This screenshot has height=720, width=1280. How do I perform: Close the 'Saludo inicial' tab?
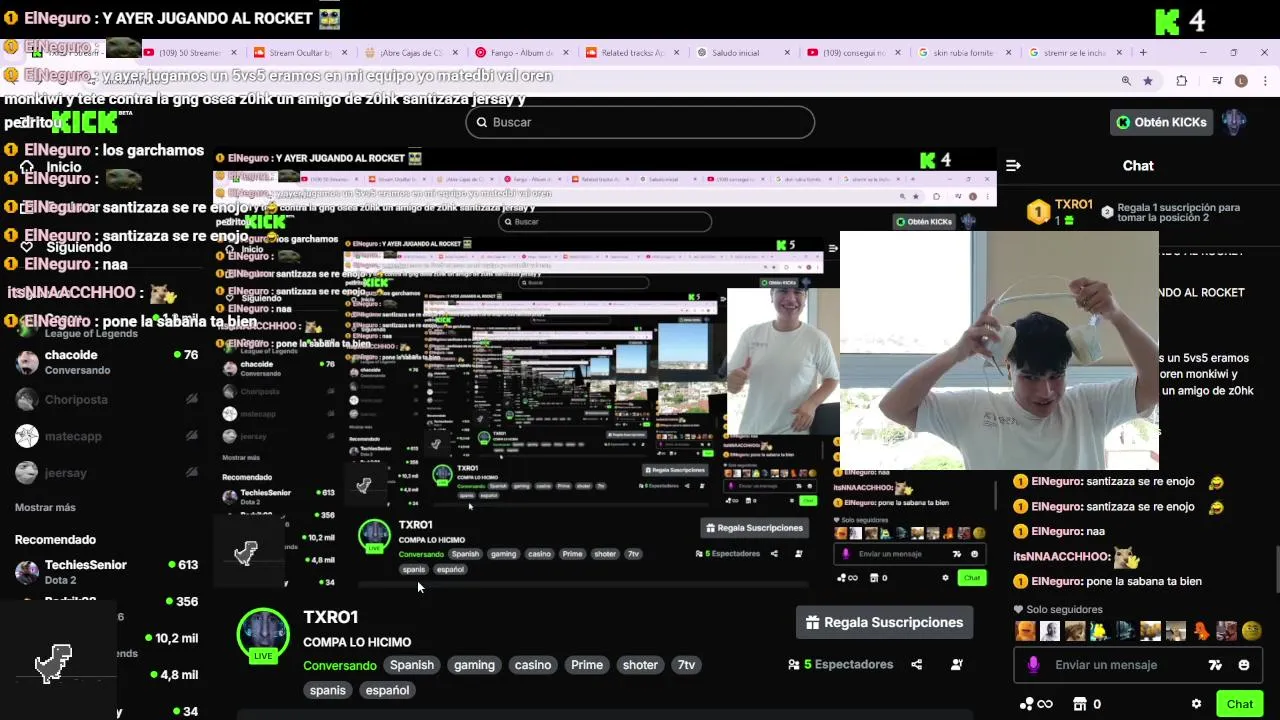[787, 53]
